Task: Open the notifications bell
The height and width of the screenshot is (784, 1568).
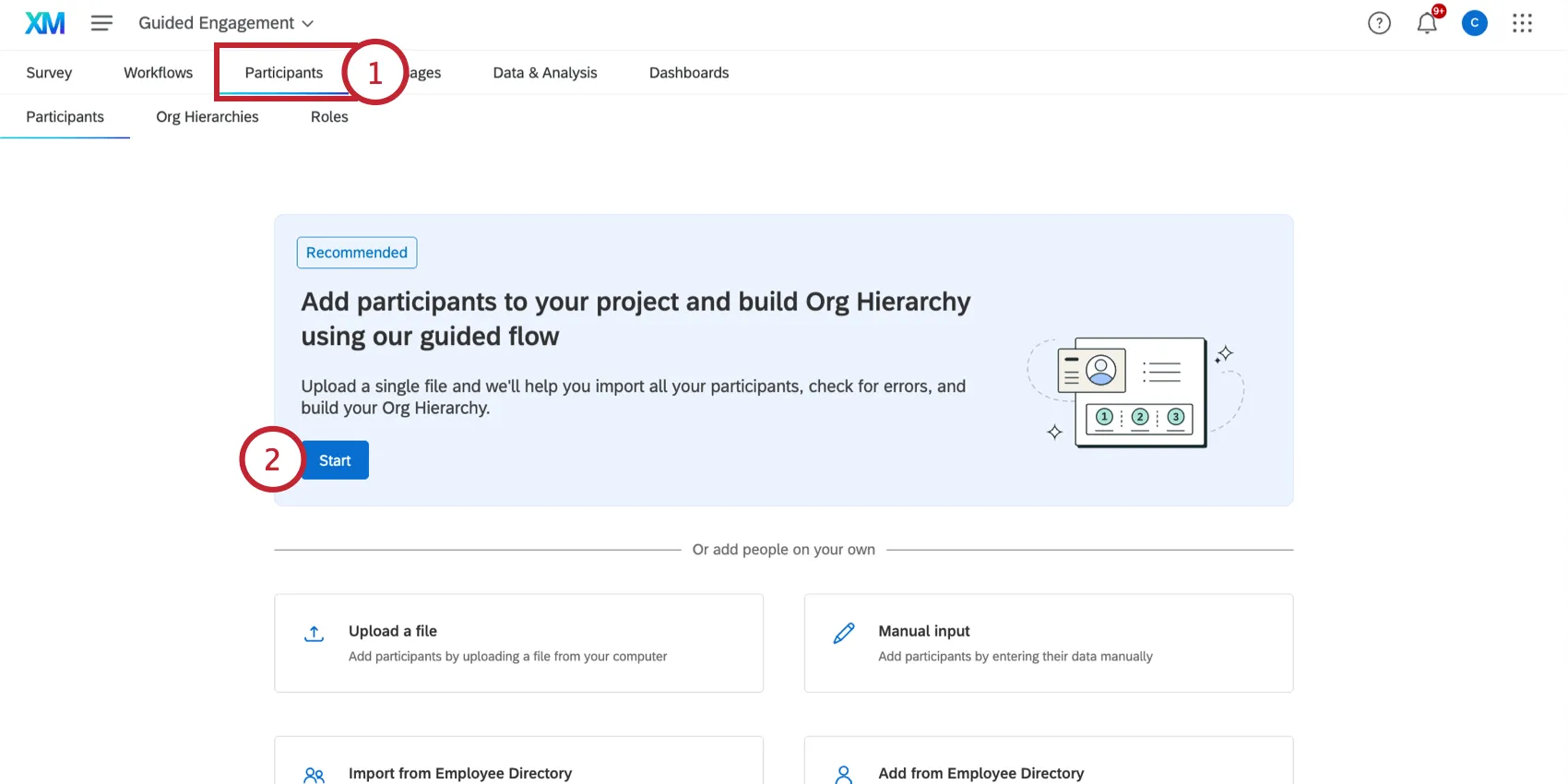Action: (x=1427, y=23)
